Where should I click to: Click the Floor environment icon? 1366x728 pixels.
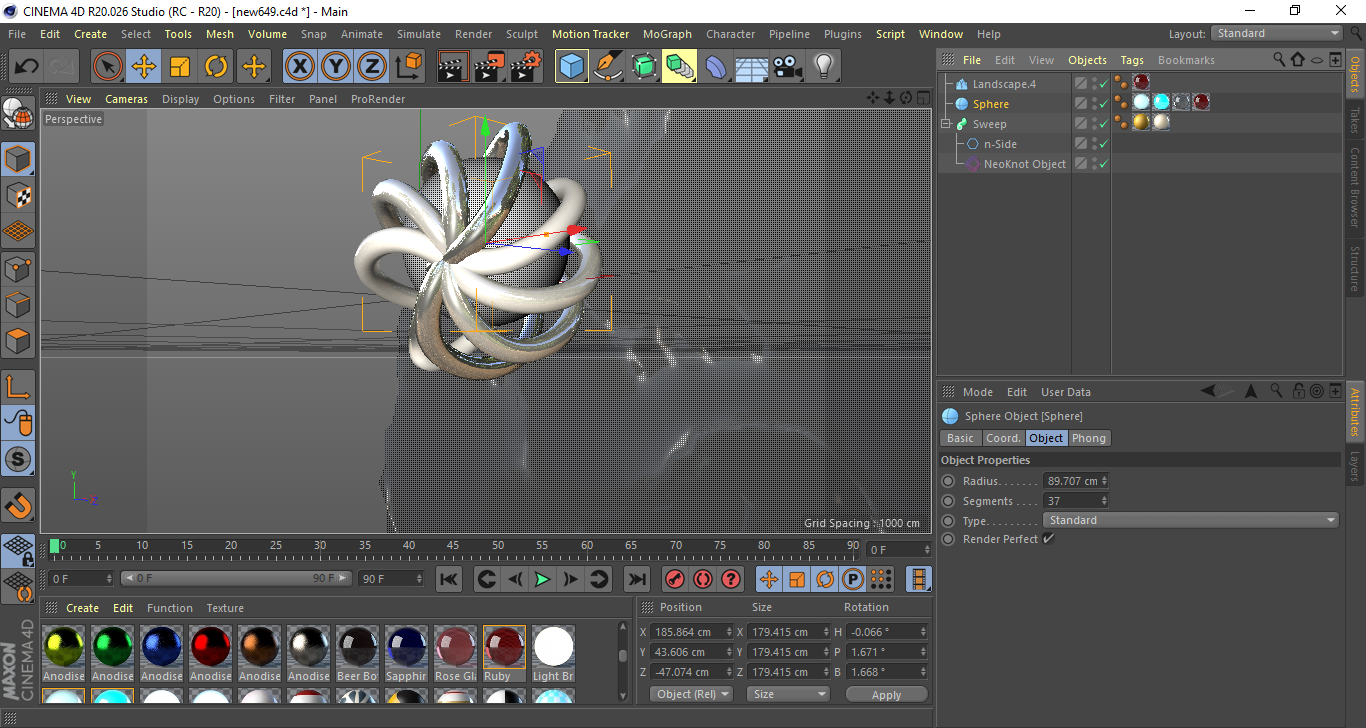click(x=752, y=67)
